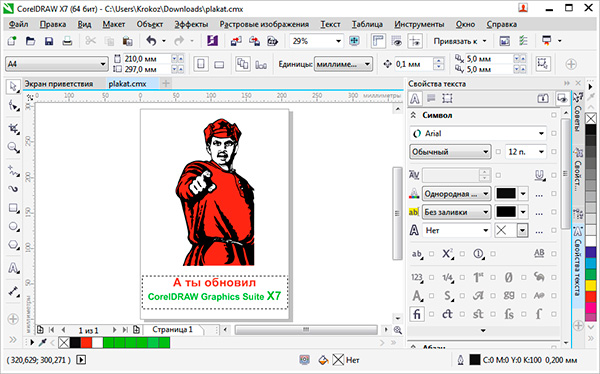600x374 pixels.
Task: Select the Parallel Dimension tool
Action: click(13, 291)
